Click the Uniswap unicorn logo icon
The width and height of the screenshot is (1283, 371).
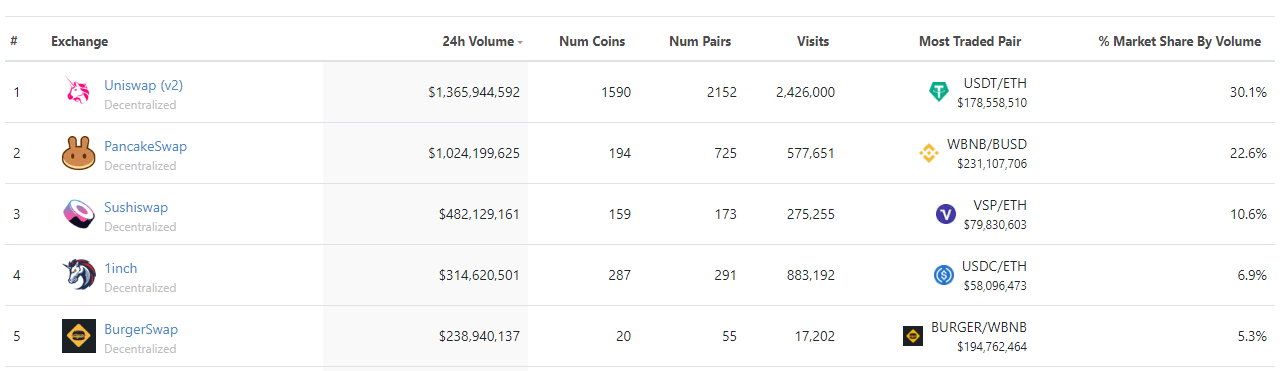coord(78,92)
